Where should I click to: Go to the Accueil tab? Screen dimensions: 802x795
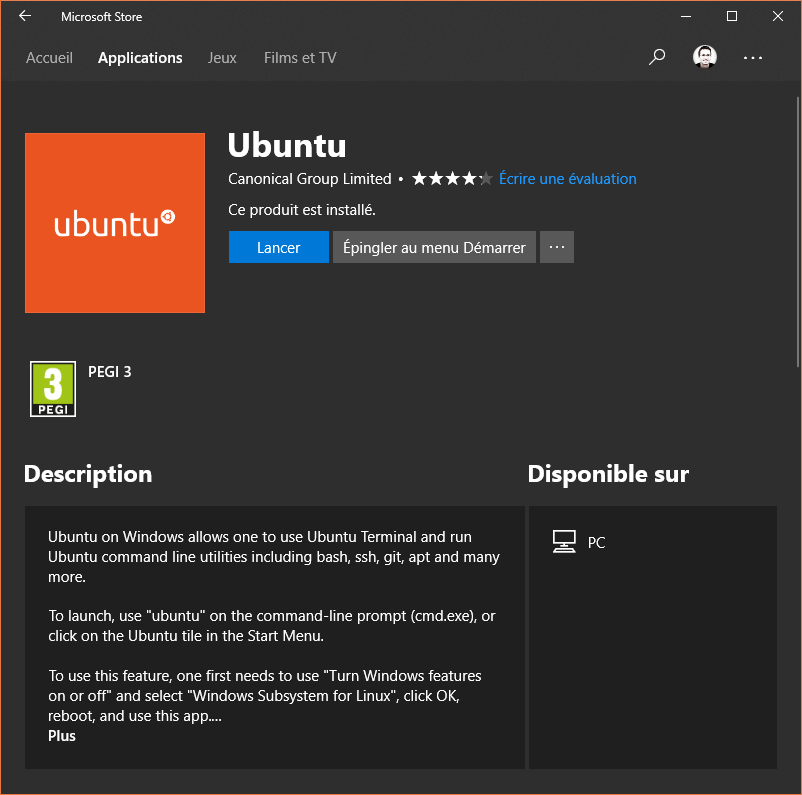click(x=49, y=58)
